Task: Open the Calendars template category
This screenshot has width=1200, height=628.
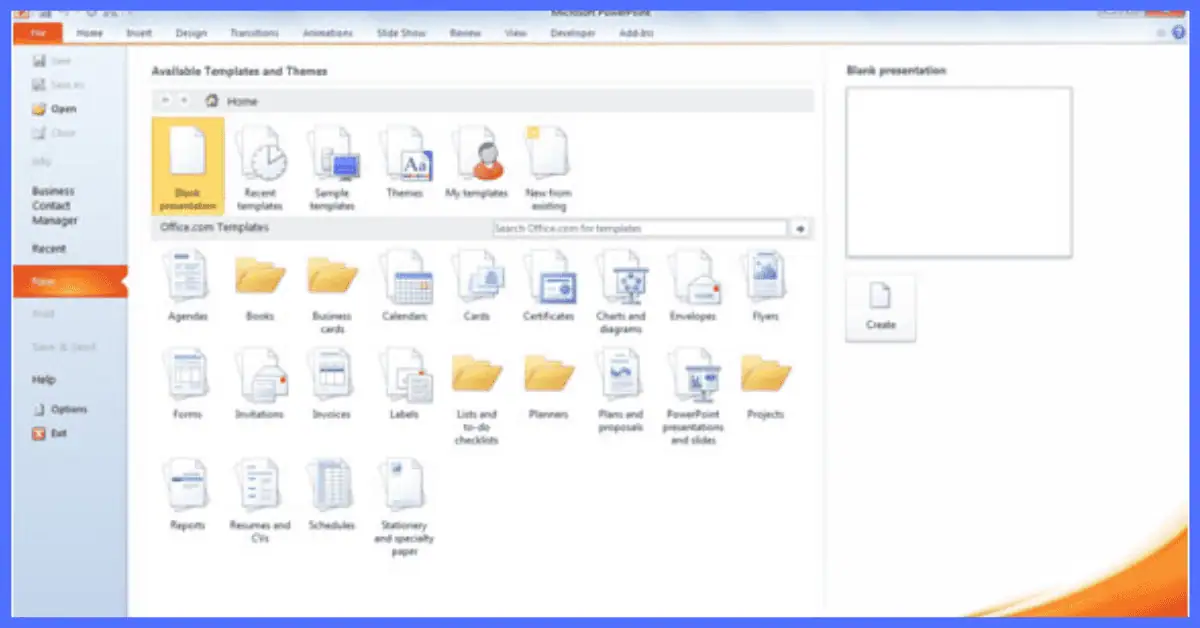Action: 405,286
